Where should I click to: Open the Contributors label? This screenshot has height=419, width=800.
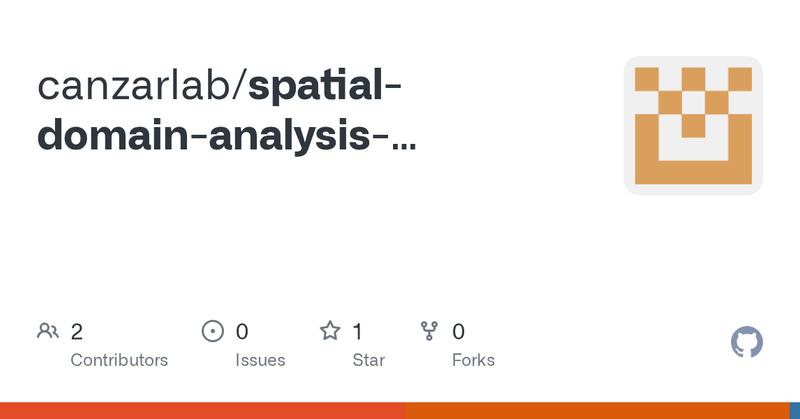tap(119, 360)
